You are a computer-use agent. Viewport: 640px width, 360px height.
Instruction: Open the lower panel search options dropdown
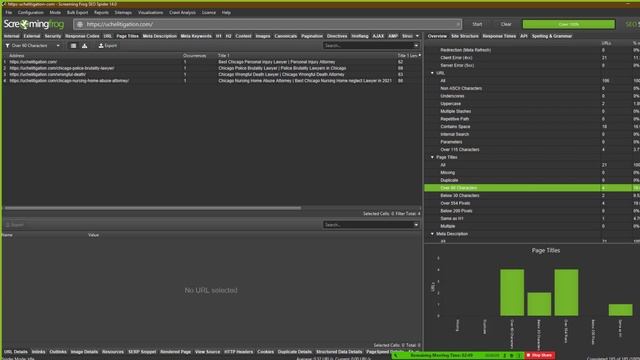click(x=416, y=225)
